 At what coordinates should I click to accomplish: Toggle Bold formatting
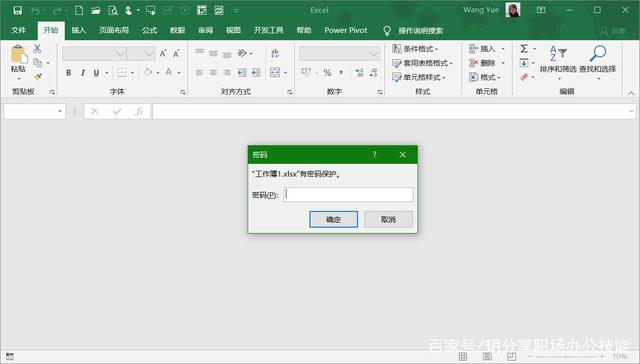tap(69, 73)
